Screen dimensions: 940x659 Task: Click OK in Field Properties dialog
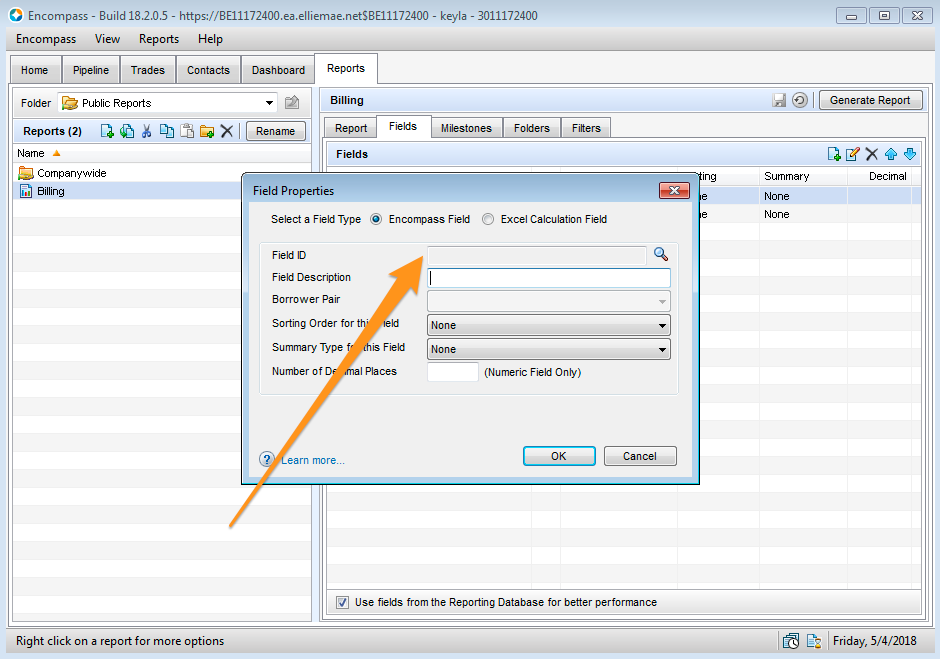559,456
